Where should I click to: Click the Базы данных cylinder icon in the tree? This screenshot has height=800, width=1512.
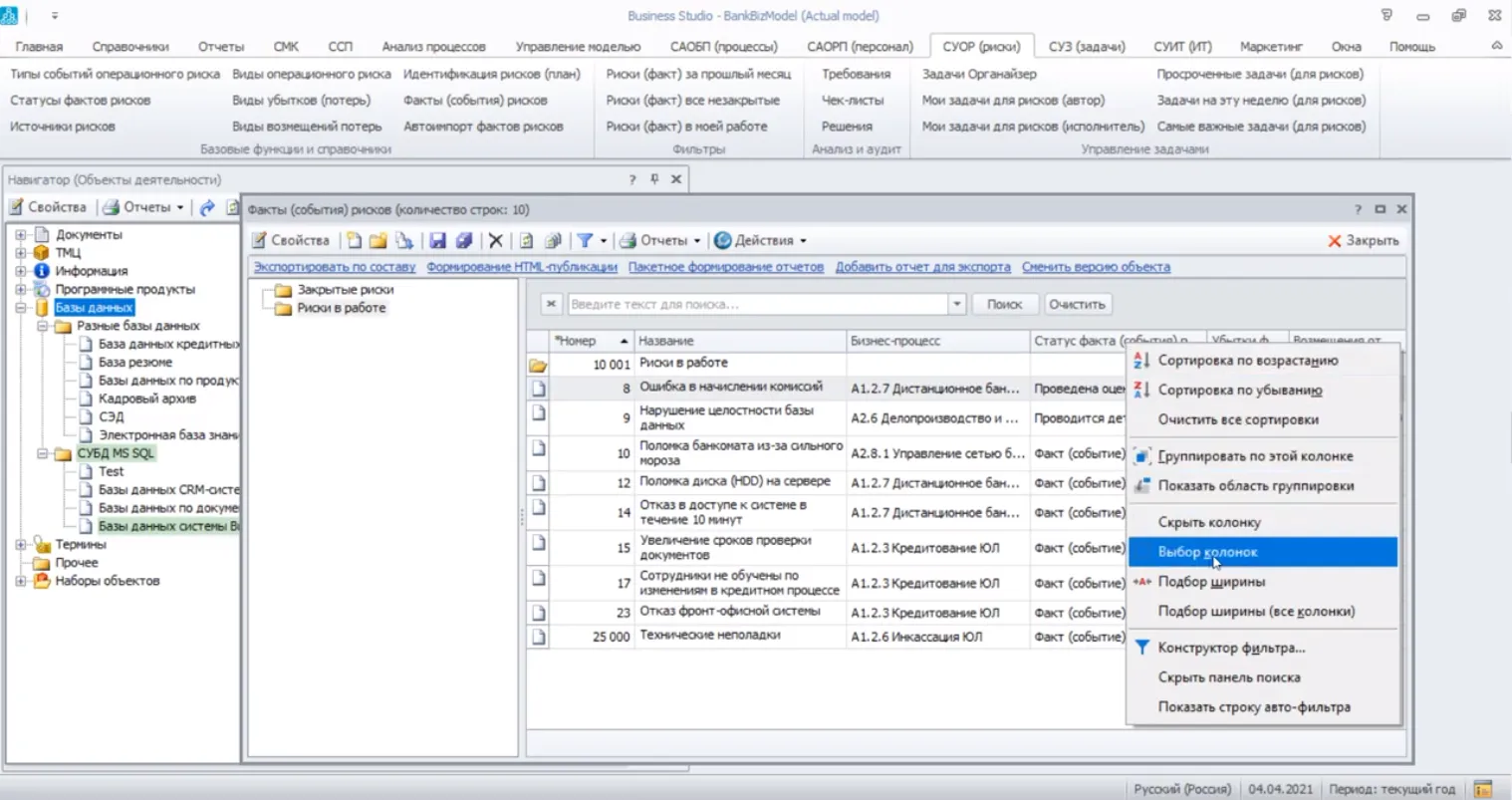41,308
